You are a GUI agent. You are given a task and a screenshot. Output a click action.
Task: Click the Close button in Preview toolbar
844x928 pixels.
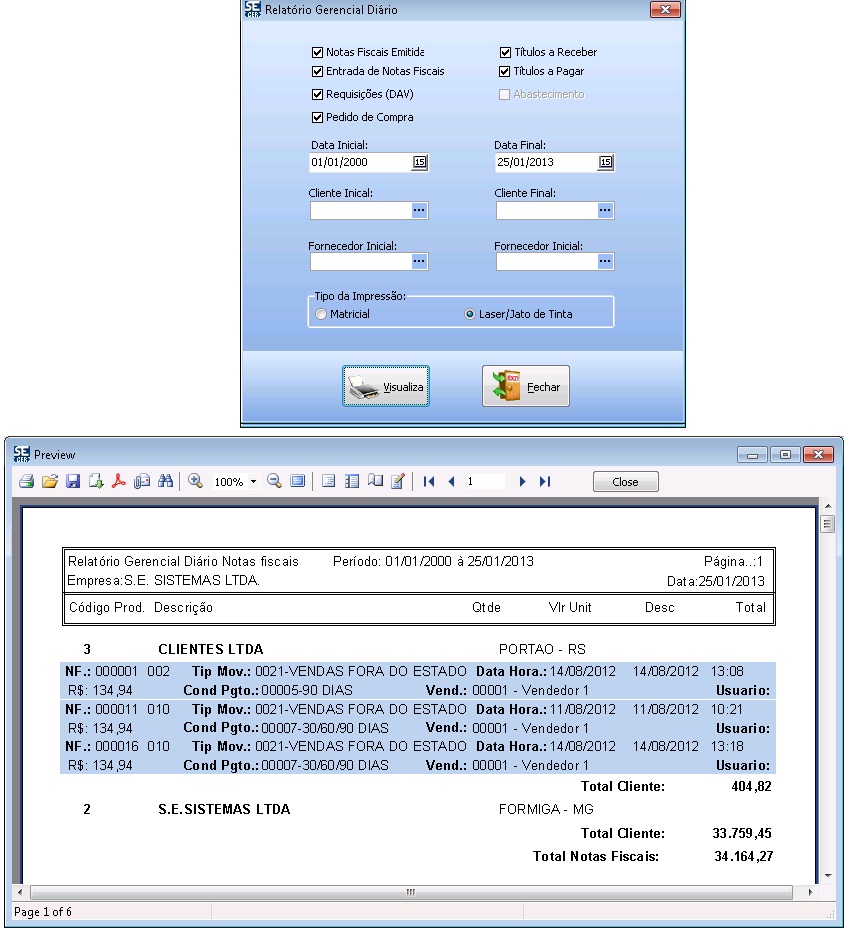click(x=625, y=482)
